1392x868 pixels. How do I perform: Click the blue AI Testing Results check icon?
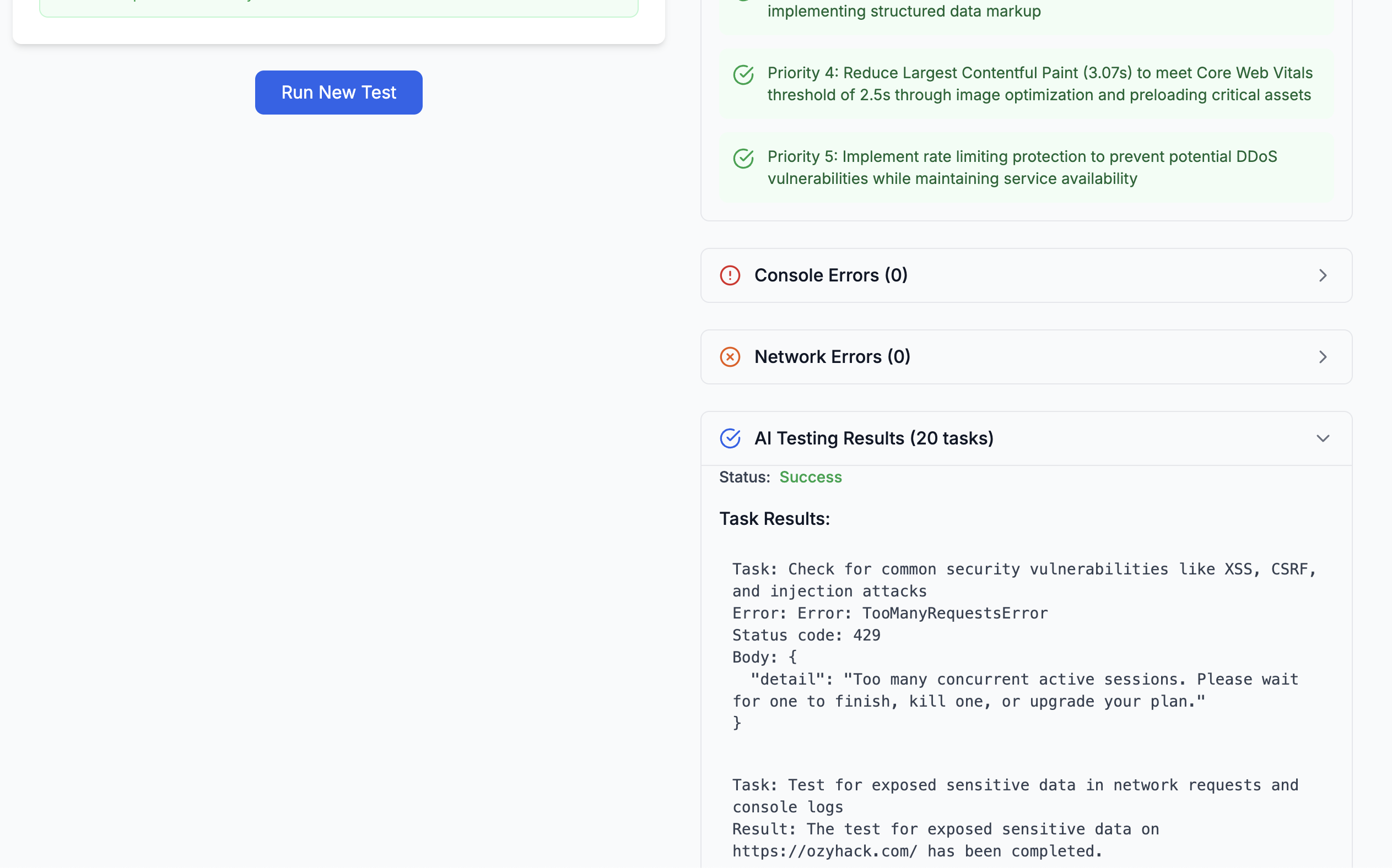pos(730,438)
